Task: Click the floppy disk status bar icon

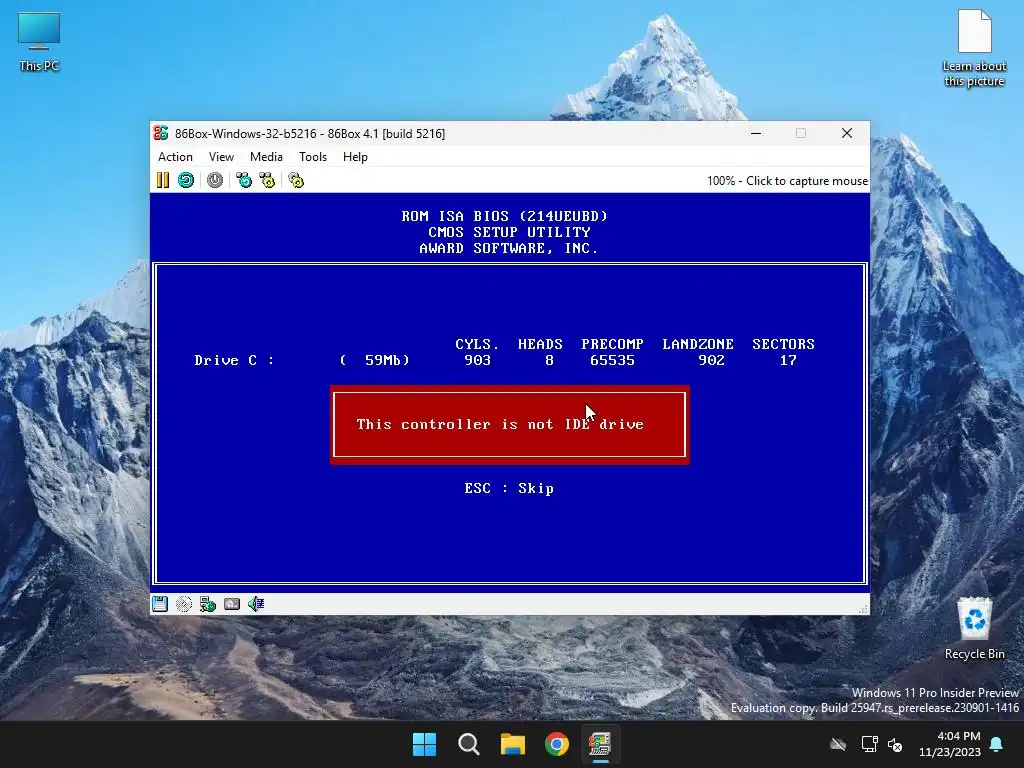Action: 160,604
